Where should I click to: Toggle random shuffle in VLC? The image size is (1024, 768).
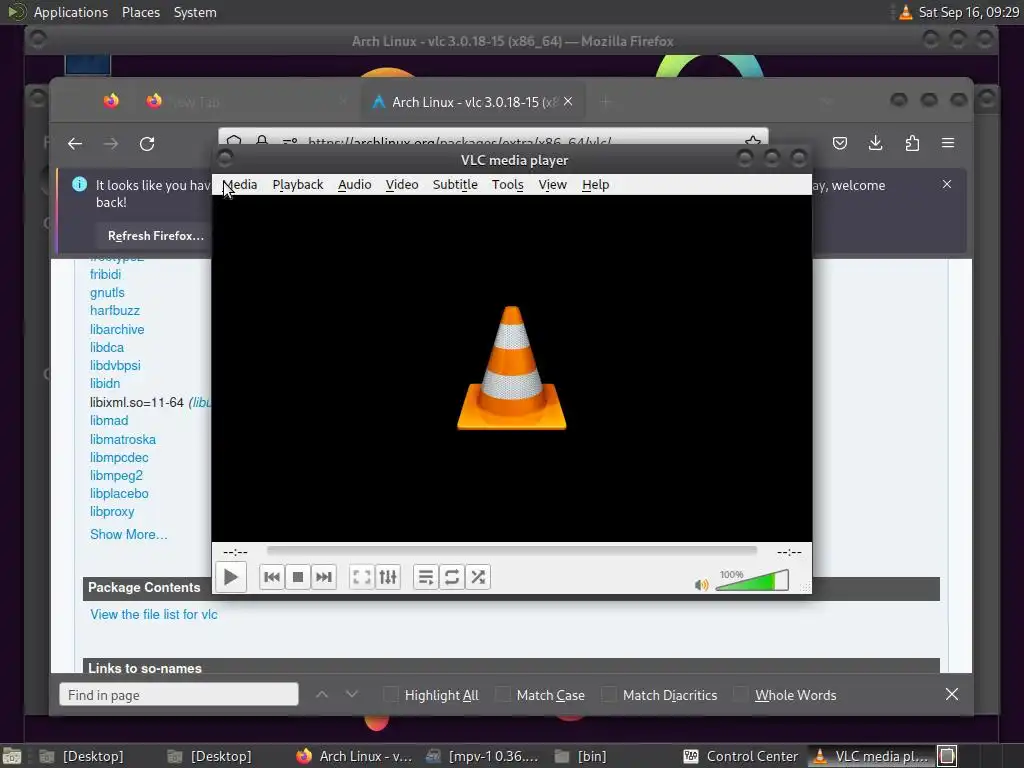[478, 577]
